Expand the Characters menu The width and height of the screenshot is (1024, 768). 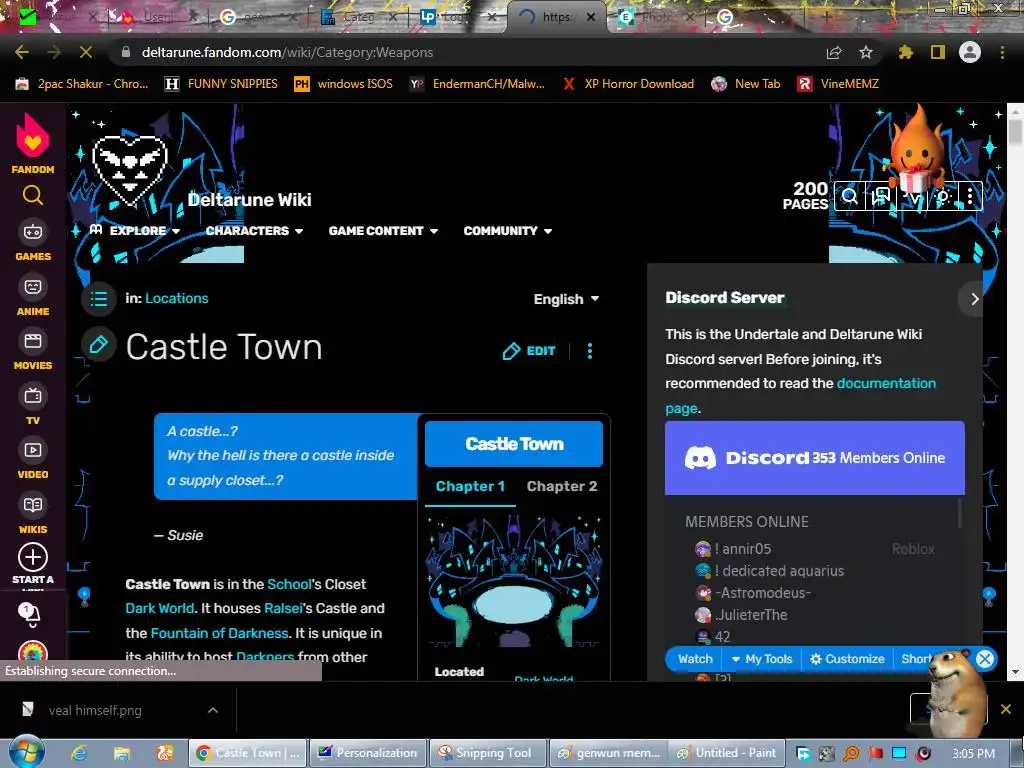(254, 231)
